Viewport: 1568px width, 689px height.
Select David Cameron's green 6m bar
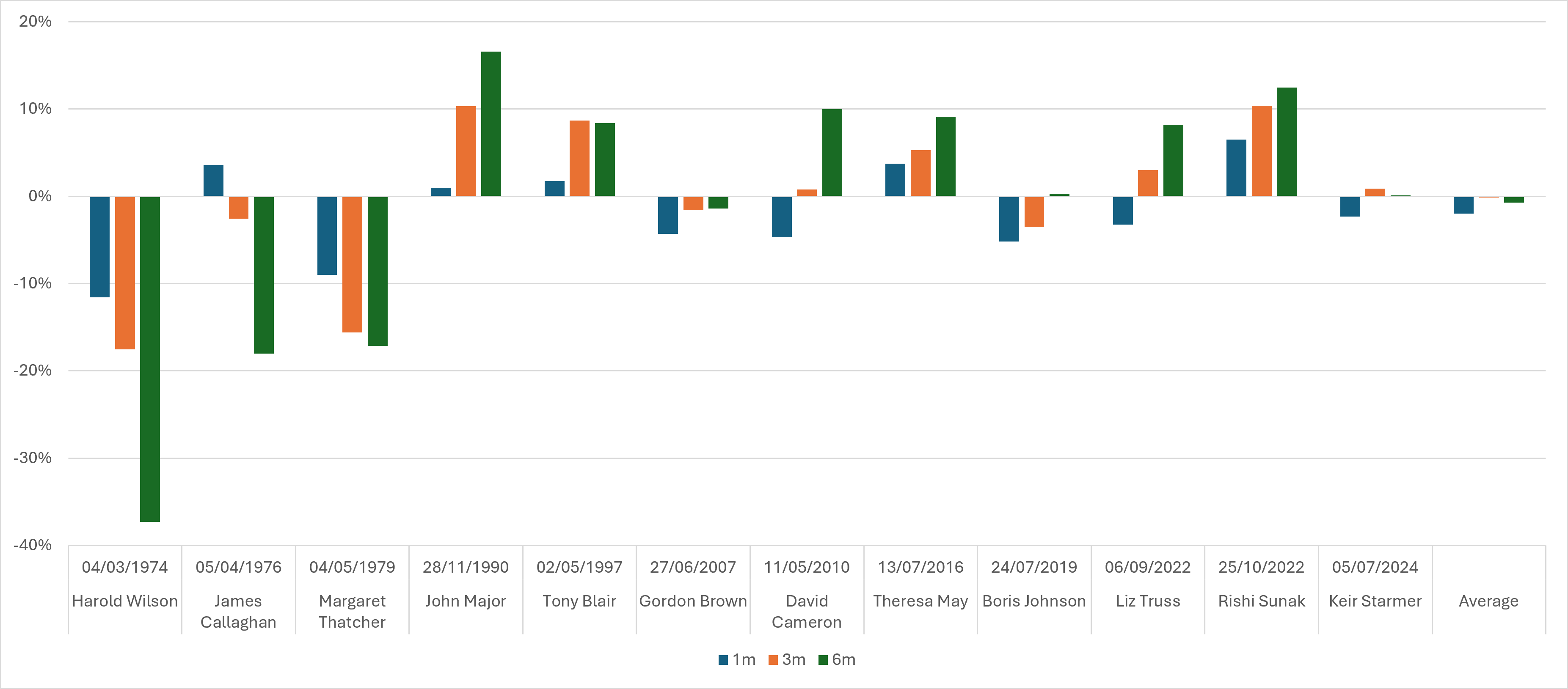point(832,153)
